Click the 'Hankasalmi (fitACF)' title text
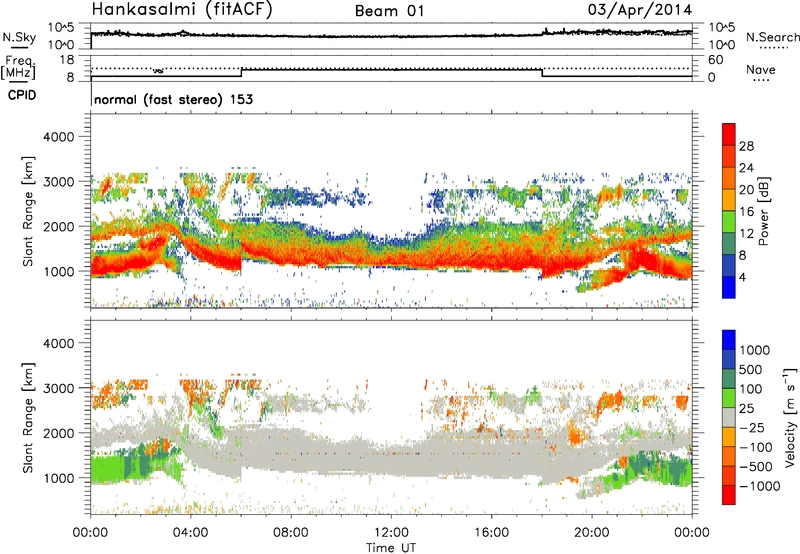Viewport: 800px width, 554px height. [x=182, y=10]
